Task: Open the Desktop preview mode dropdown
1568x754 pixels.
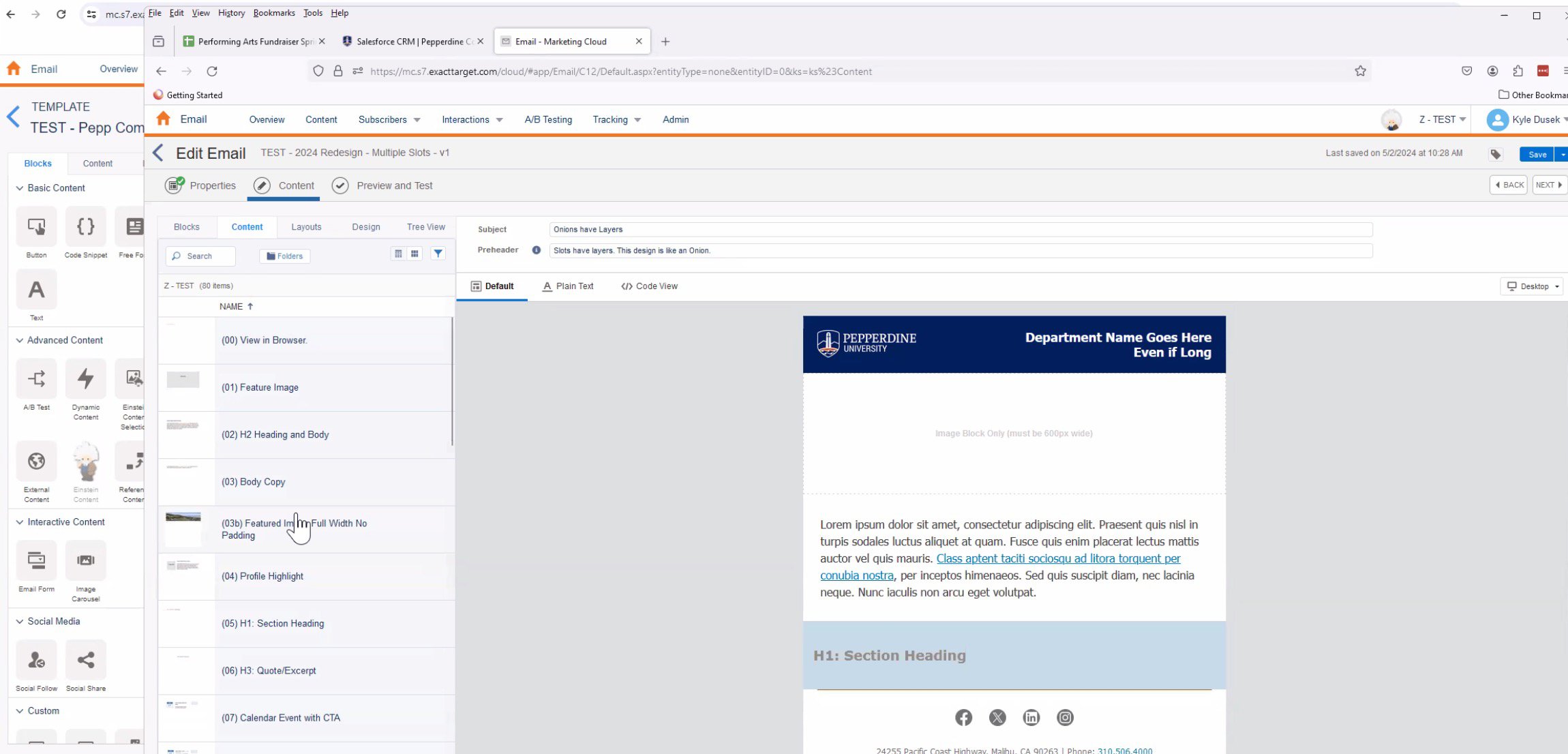Action: pyautogui.click(x=1533, y=286)
